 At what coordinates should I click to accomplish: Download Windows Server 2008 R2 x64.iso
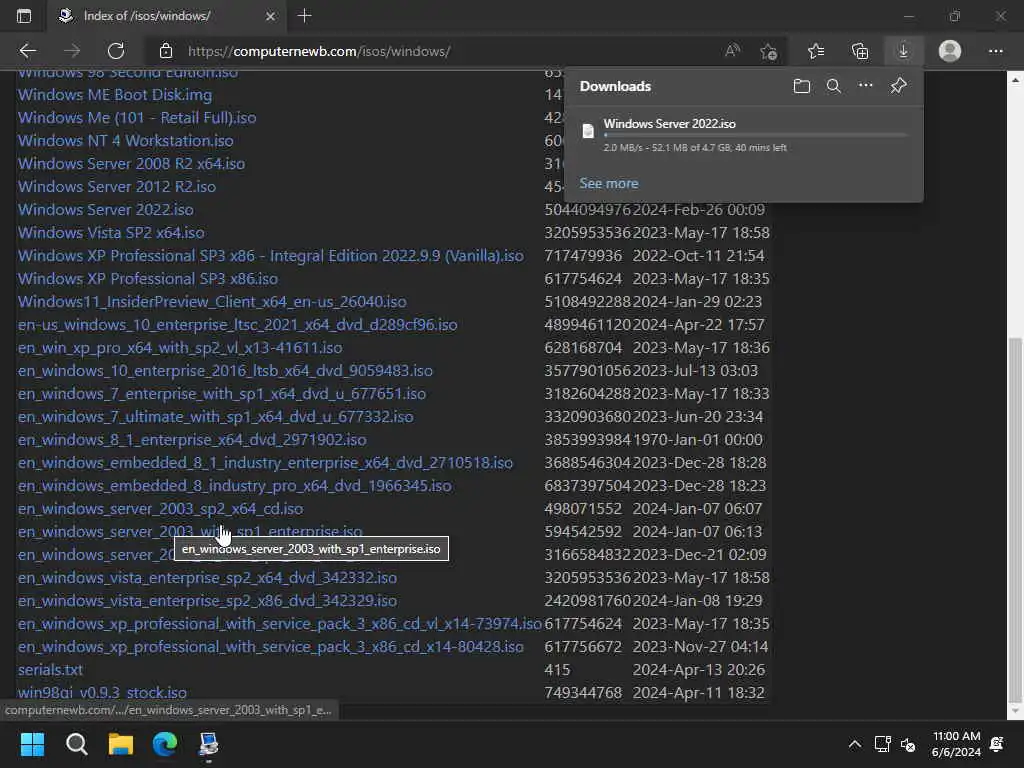(131, 163)
